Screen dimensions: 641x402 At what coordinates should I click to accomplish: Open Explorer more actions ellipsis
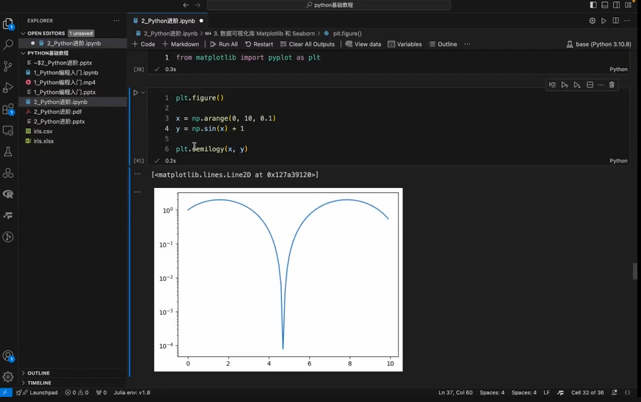117,20
